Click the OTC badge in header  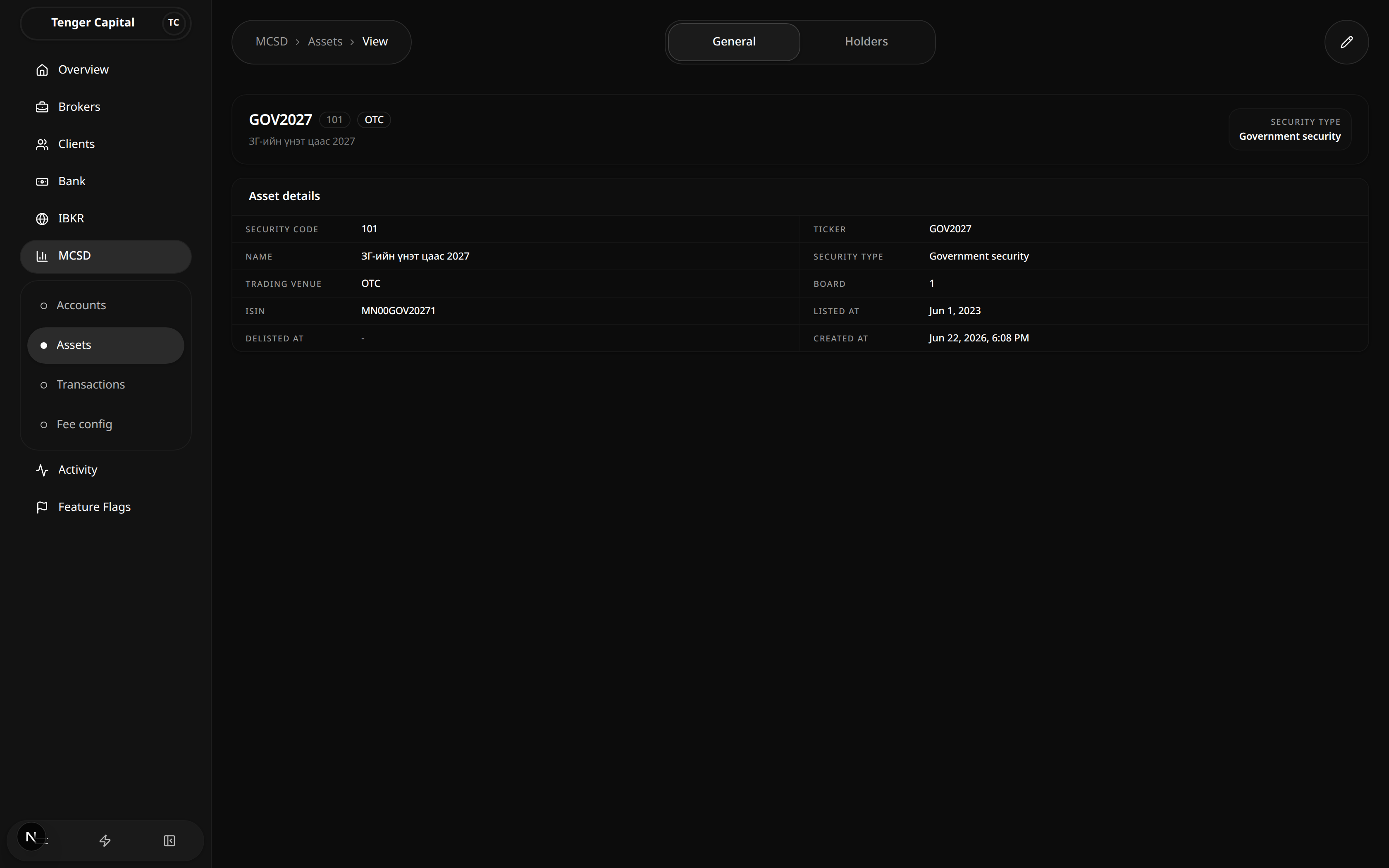pos(374,120)
